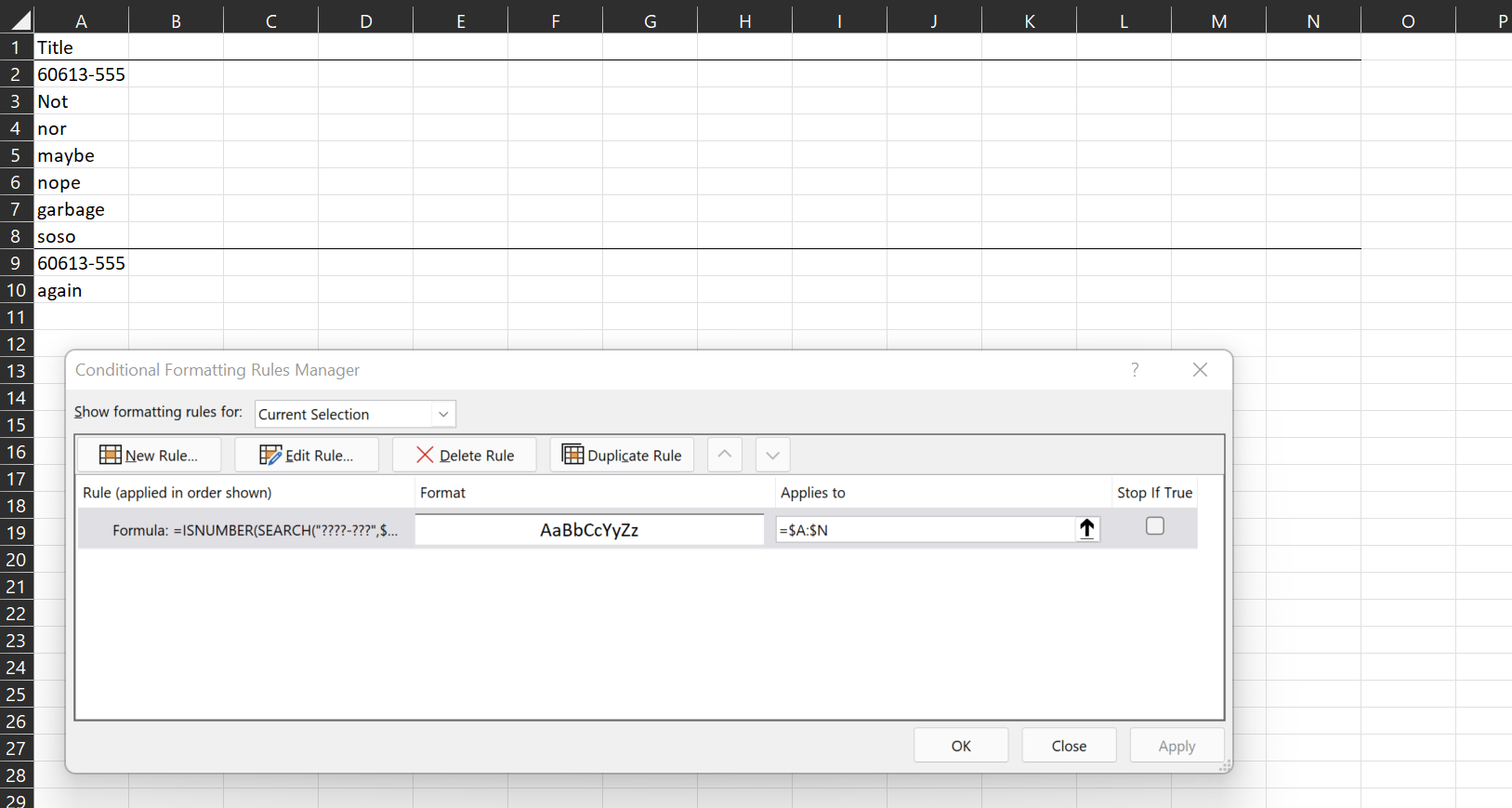
Task: Move rule down with arrow button
Action: pos(772,455)
